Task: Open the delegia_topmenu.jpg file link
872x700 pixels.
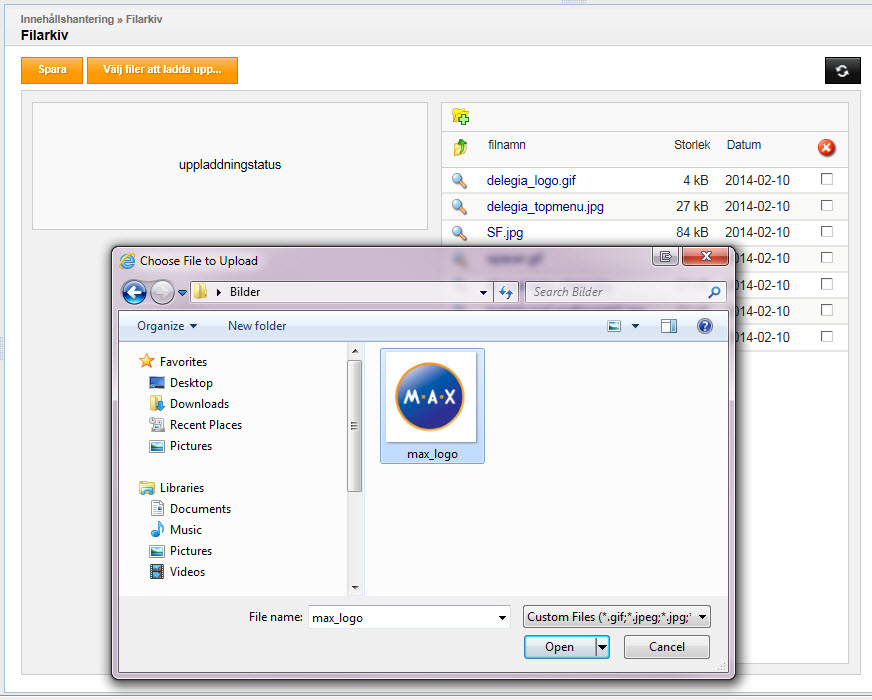Action: click(x=545, y=207)
